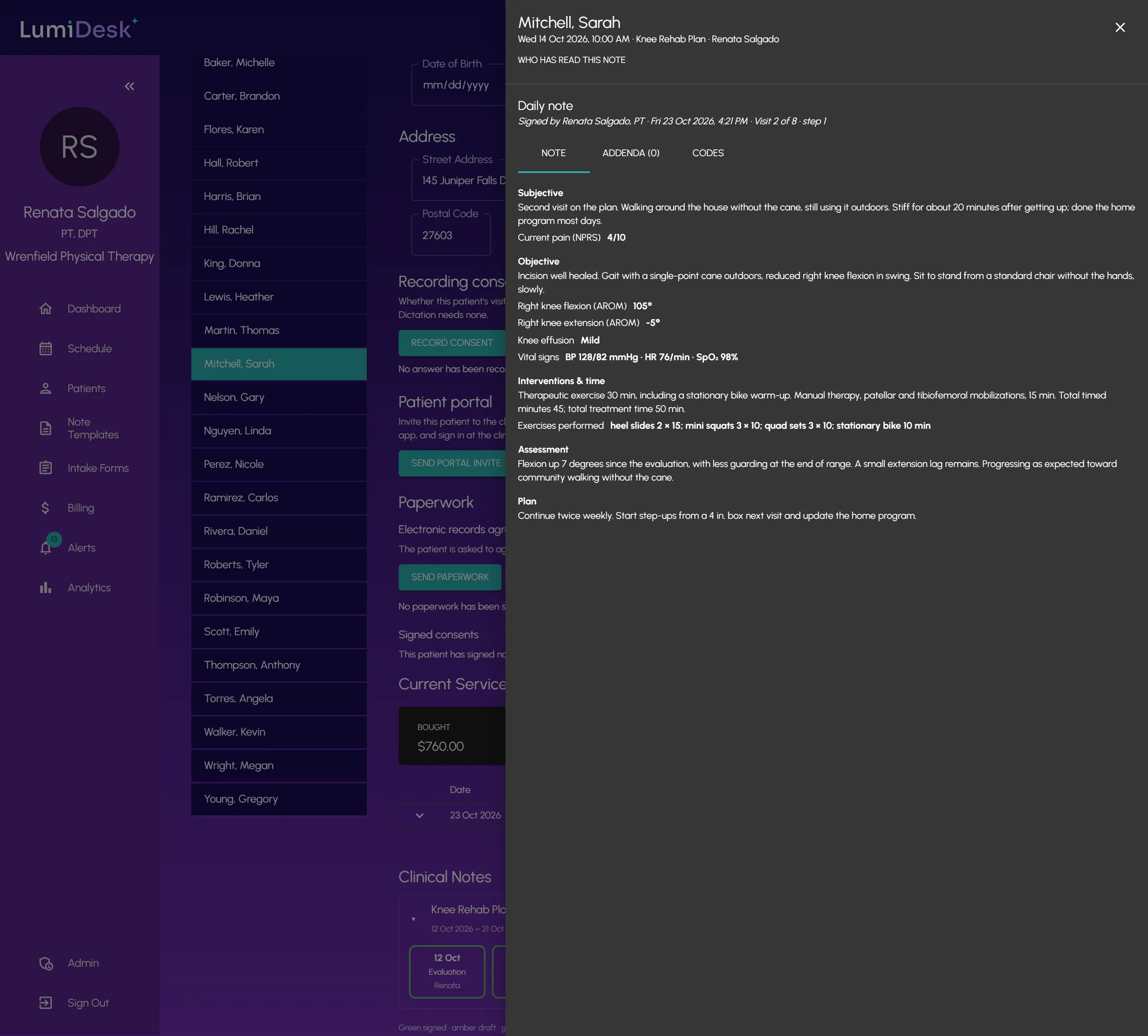
Task: Select patient Ramirez, Carlos
Action: pos(279,498)
